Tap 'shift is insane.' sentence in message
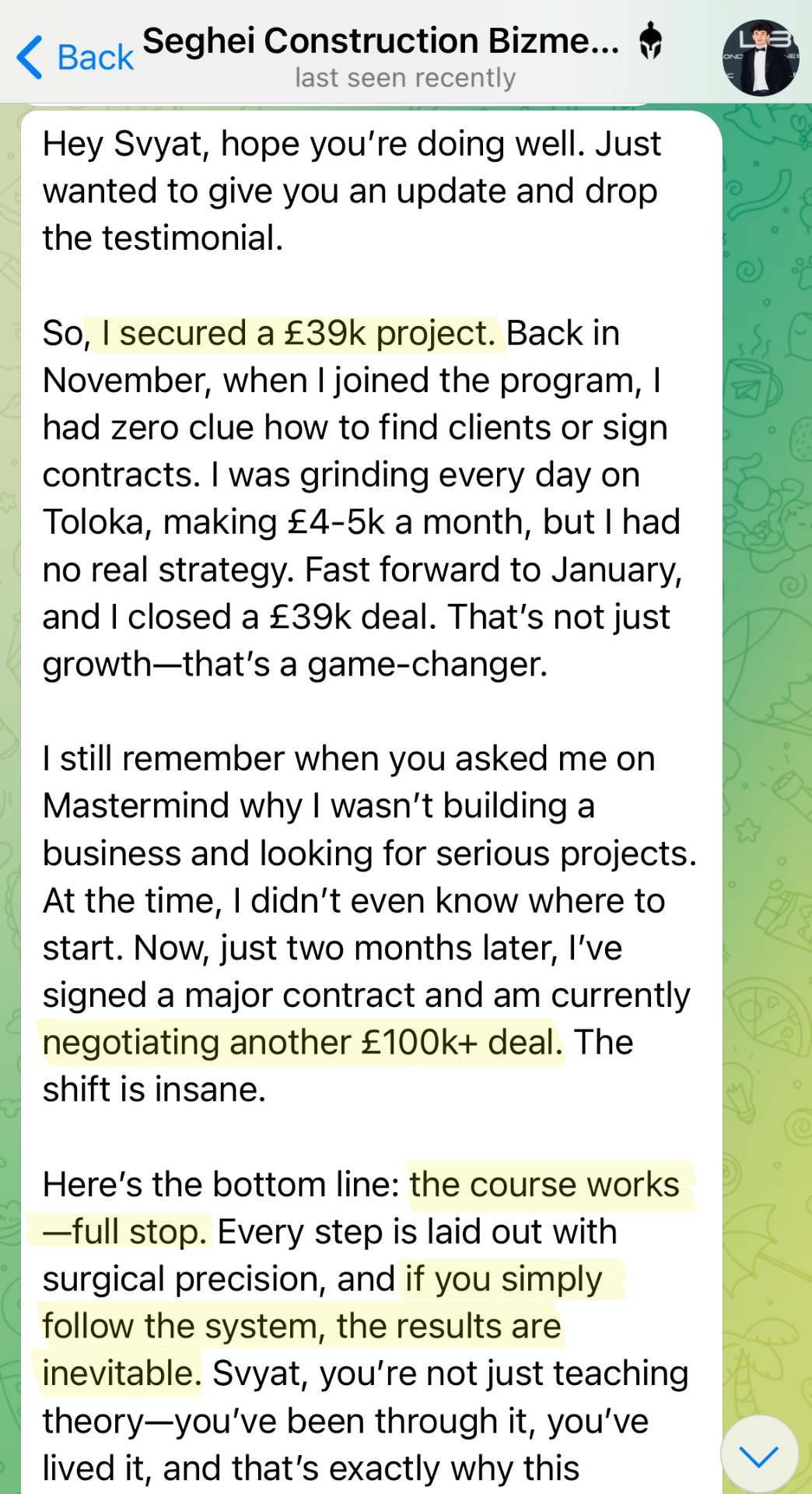This screenshot has width=812, height=1494. (154, 1090)
